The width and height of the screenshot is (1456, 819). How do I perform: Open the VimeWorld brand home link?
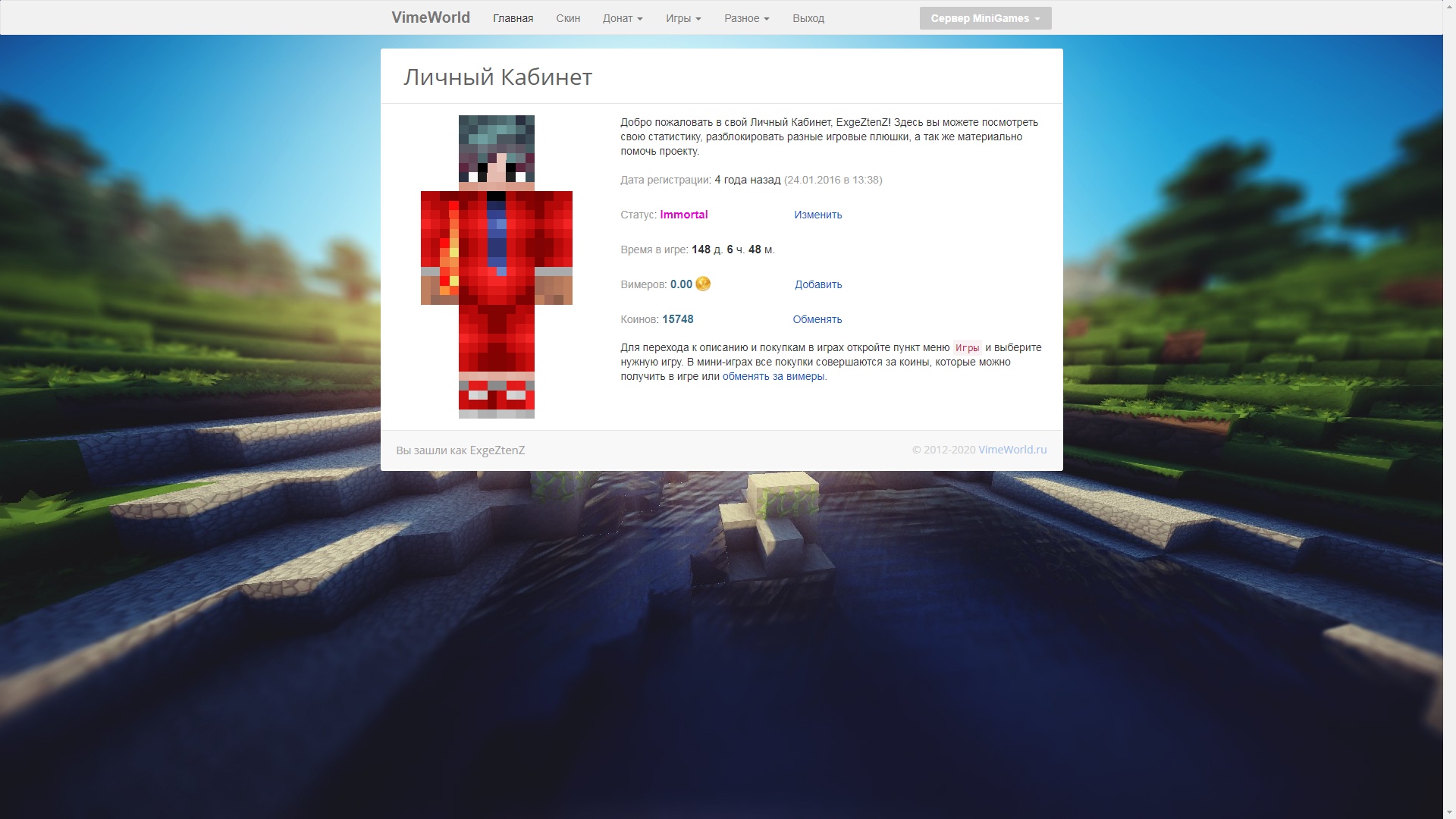(430, 17)
